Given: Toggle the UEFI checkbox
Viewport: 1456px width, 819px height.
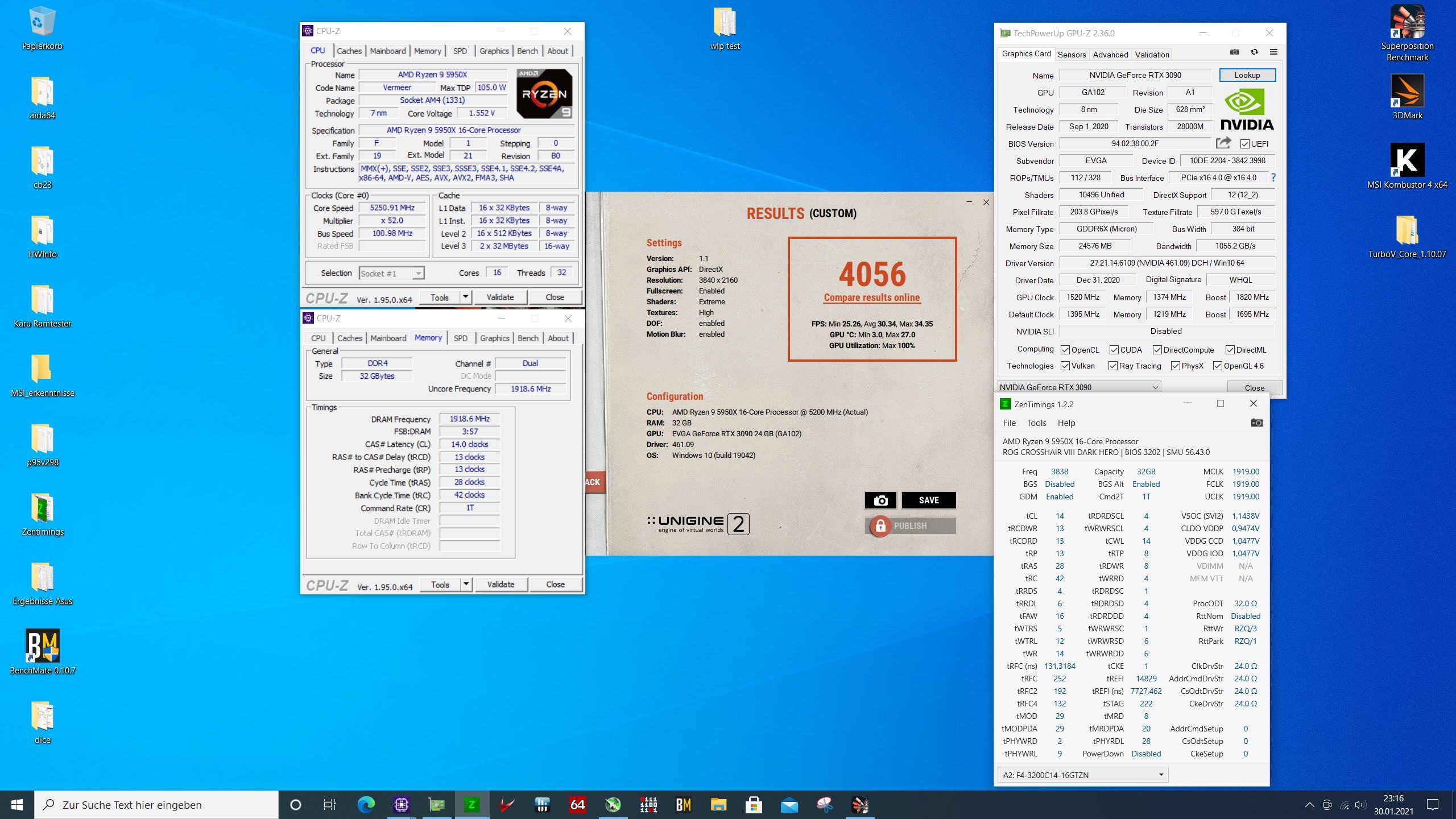Looking at the screenshot, I should click(1245, 144).
